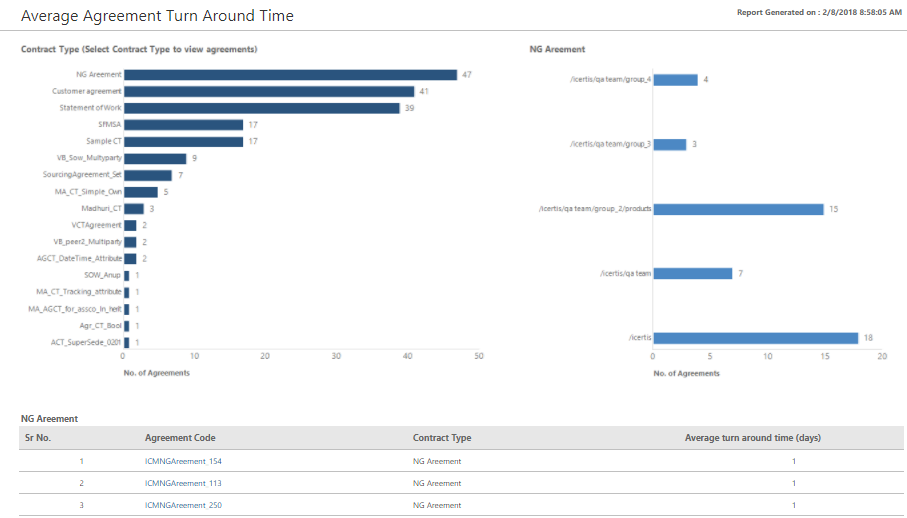Select the /icertis/qa team bar with 7

click(692, 273)
